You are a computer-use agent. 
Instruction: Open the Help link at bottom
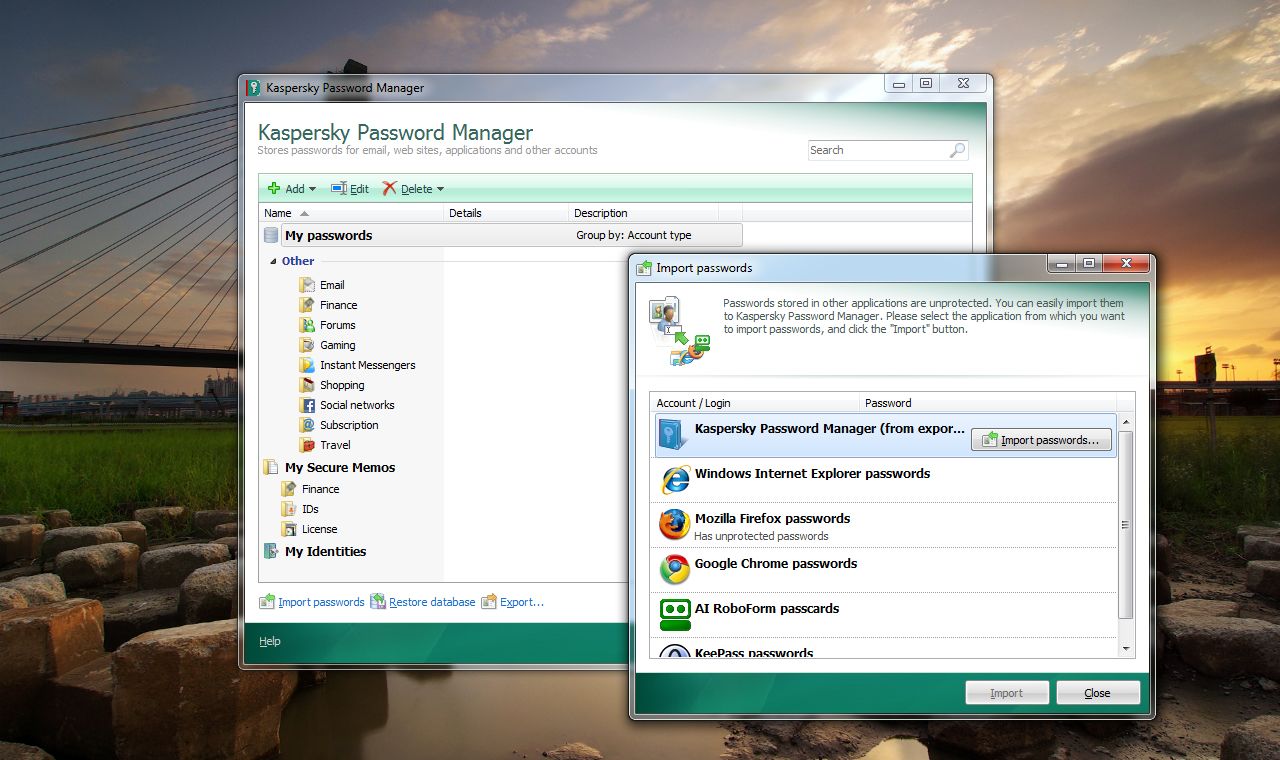click(270, 641)
